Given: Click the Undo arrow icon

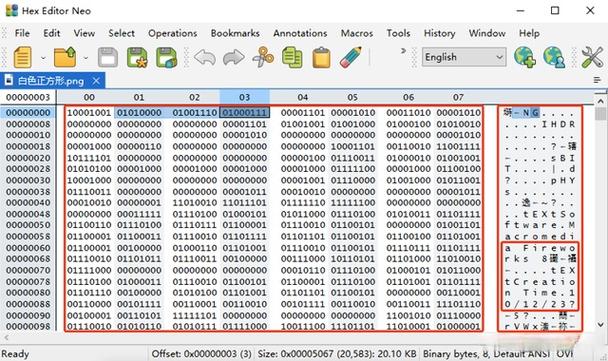Looking at the screenshot, I should coord(204,58).
